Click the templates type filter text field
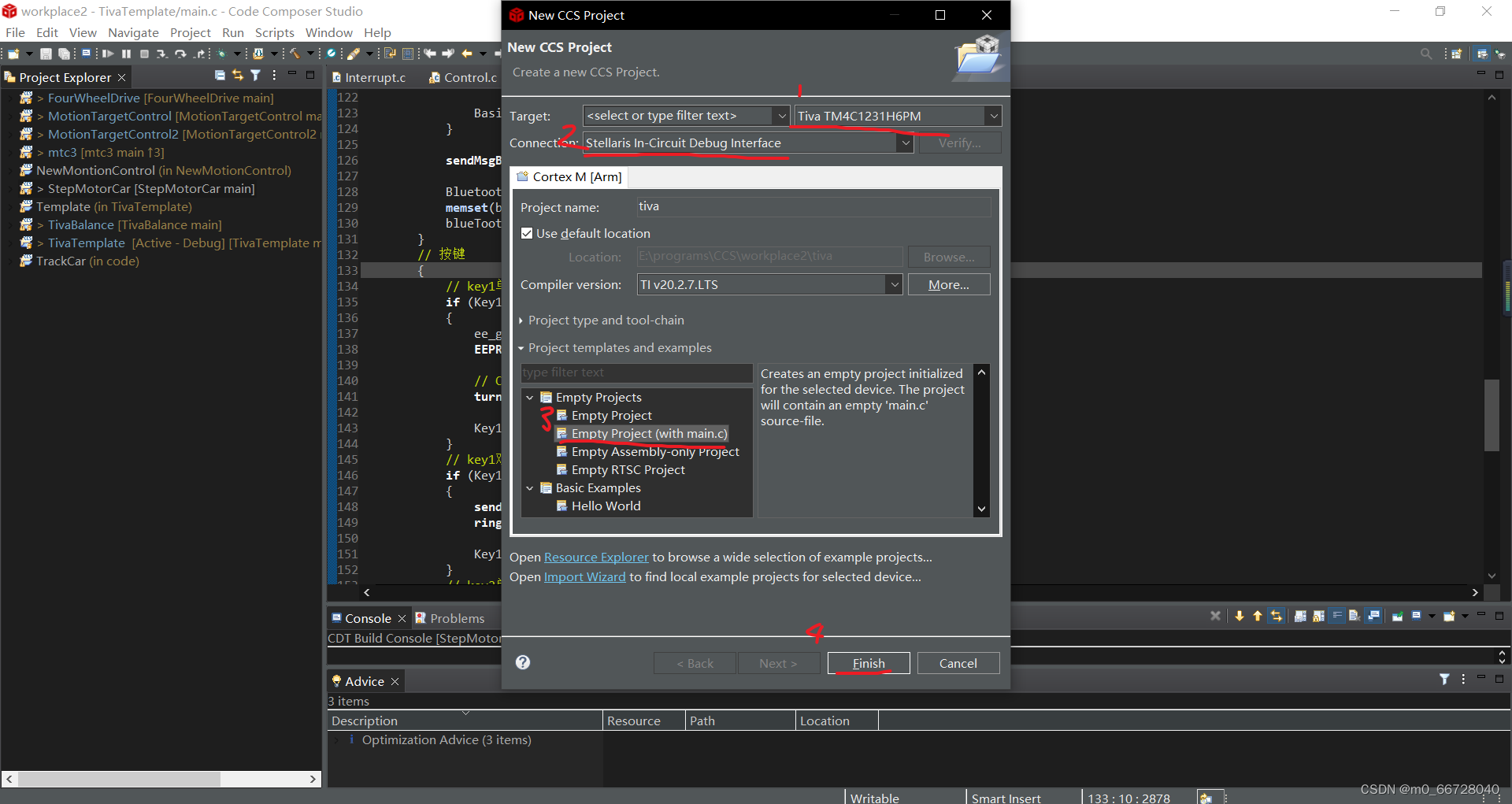Image resolution: width=1512 pixels, height=804 pixels. (636, 372)
